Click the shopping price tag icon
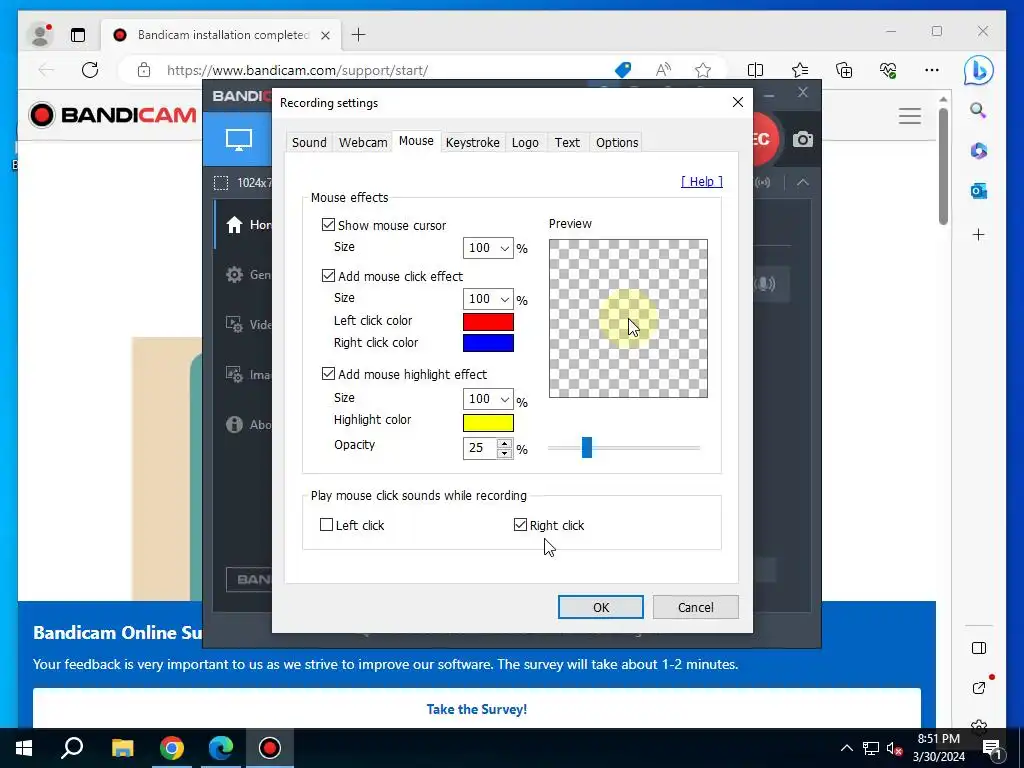 (x=623, y=70)
